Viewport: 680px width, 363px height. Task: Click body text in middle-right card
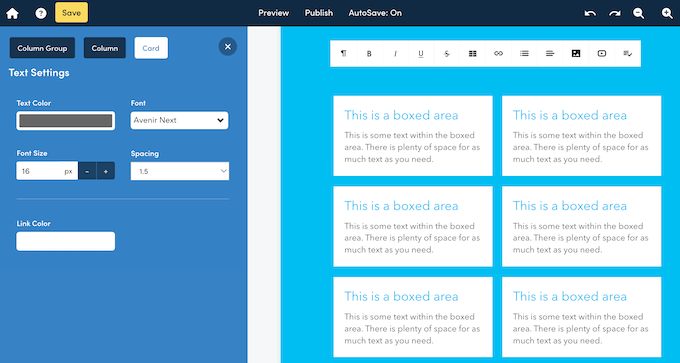(581, 238)
